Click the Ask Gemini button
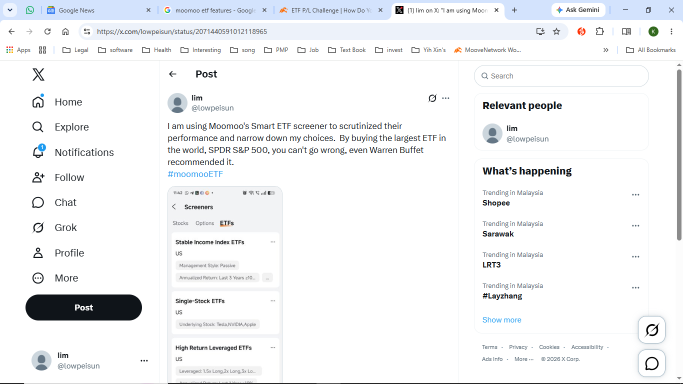683x384 pixels. click(578, 10)
